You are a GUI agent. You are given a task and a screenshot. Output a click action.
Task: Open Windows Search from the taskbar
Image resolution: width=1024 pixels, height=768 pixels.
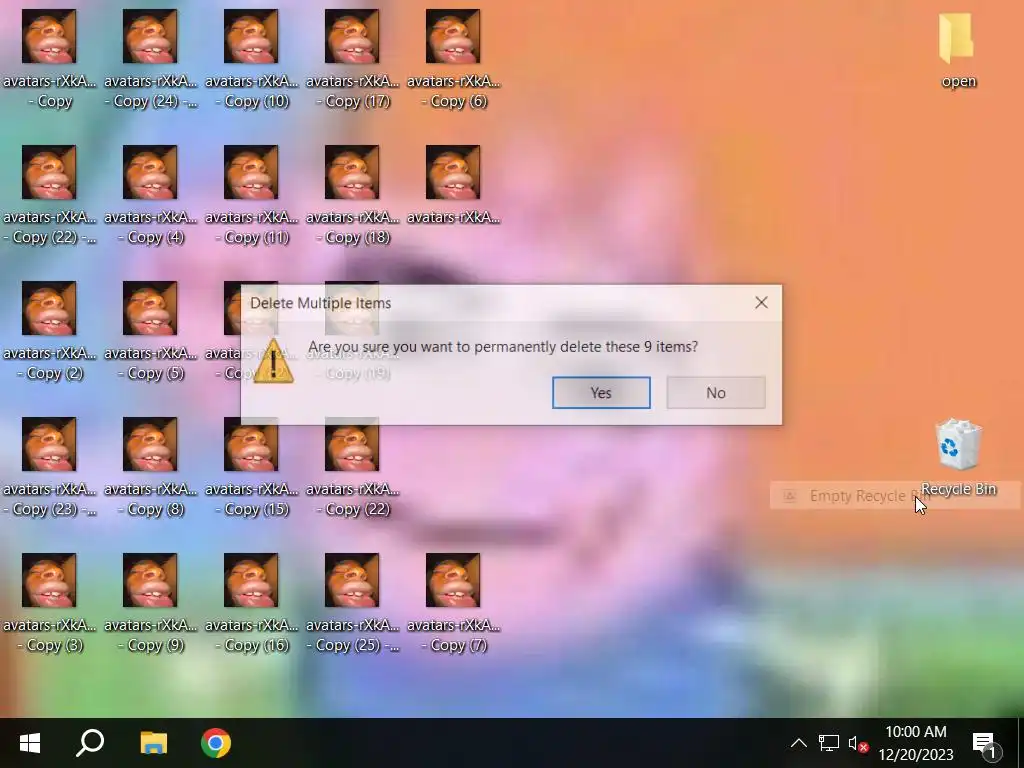coord(90,743)
